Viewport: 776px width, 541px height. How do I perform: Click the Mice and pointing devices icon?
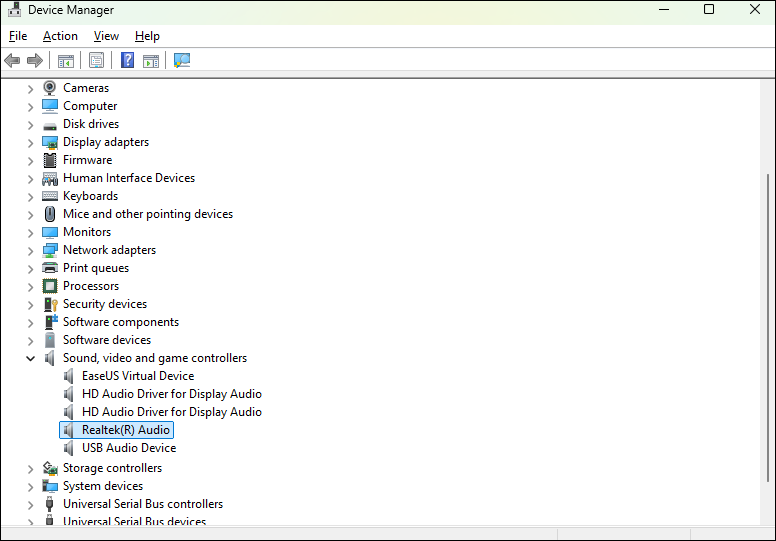49,214
